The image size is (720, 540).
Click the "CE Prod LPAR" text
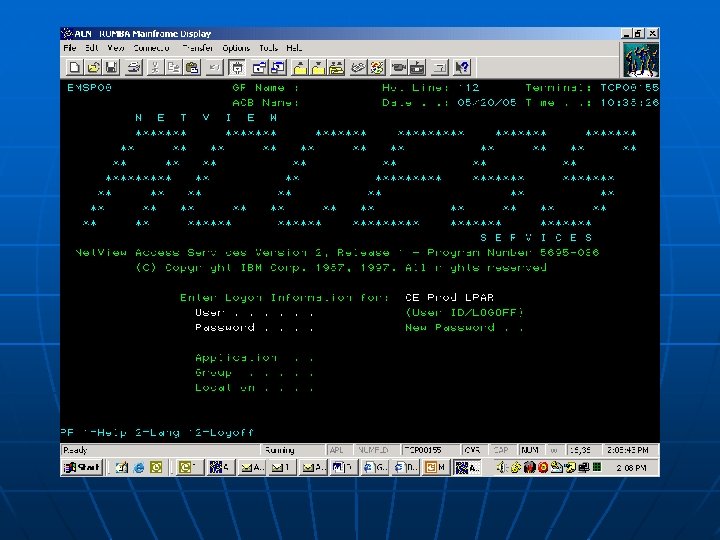tap(450, 297)
